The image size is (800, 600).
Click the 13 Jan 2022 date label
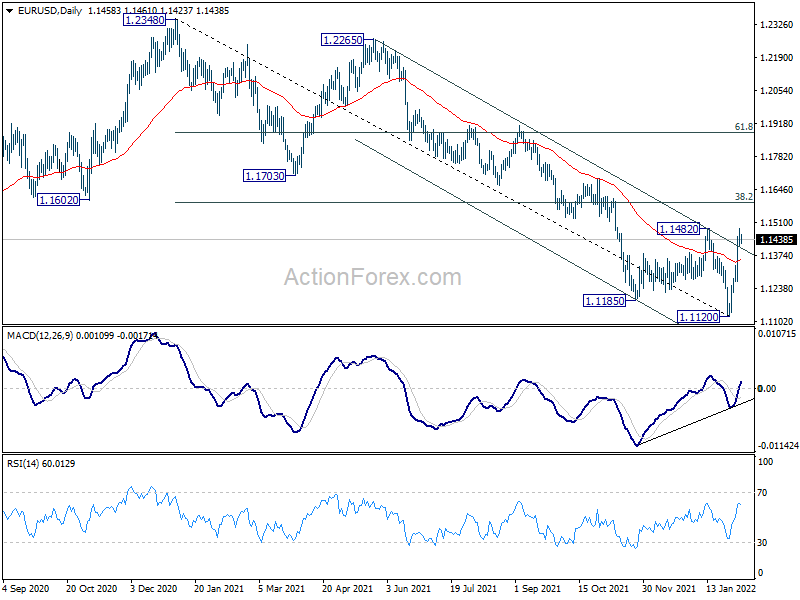point(731,589)
